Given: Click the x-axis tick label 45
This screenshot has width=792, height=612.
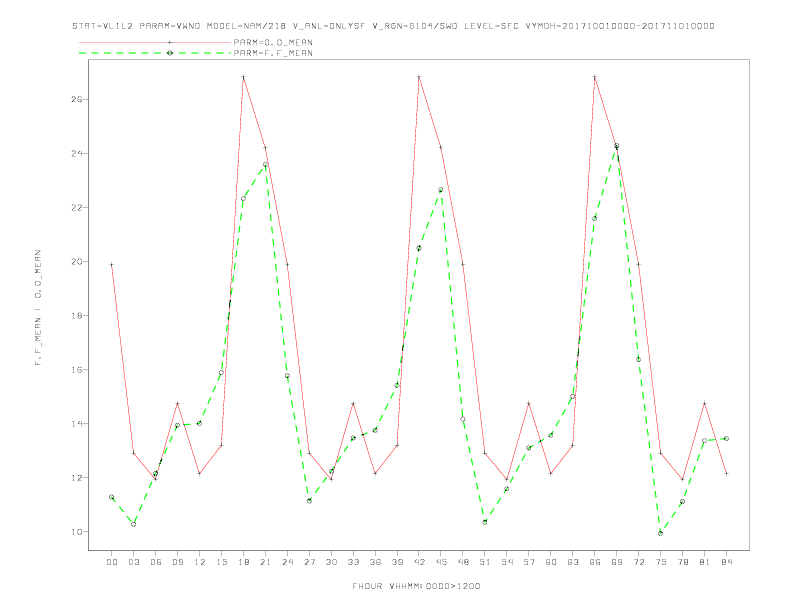Looking at the screenshot, I should pyautogui.click(x=441, y=562).
